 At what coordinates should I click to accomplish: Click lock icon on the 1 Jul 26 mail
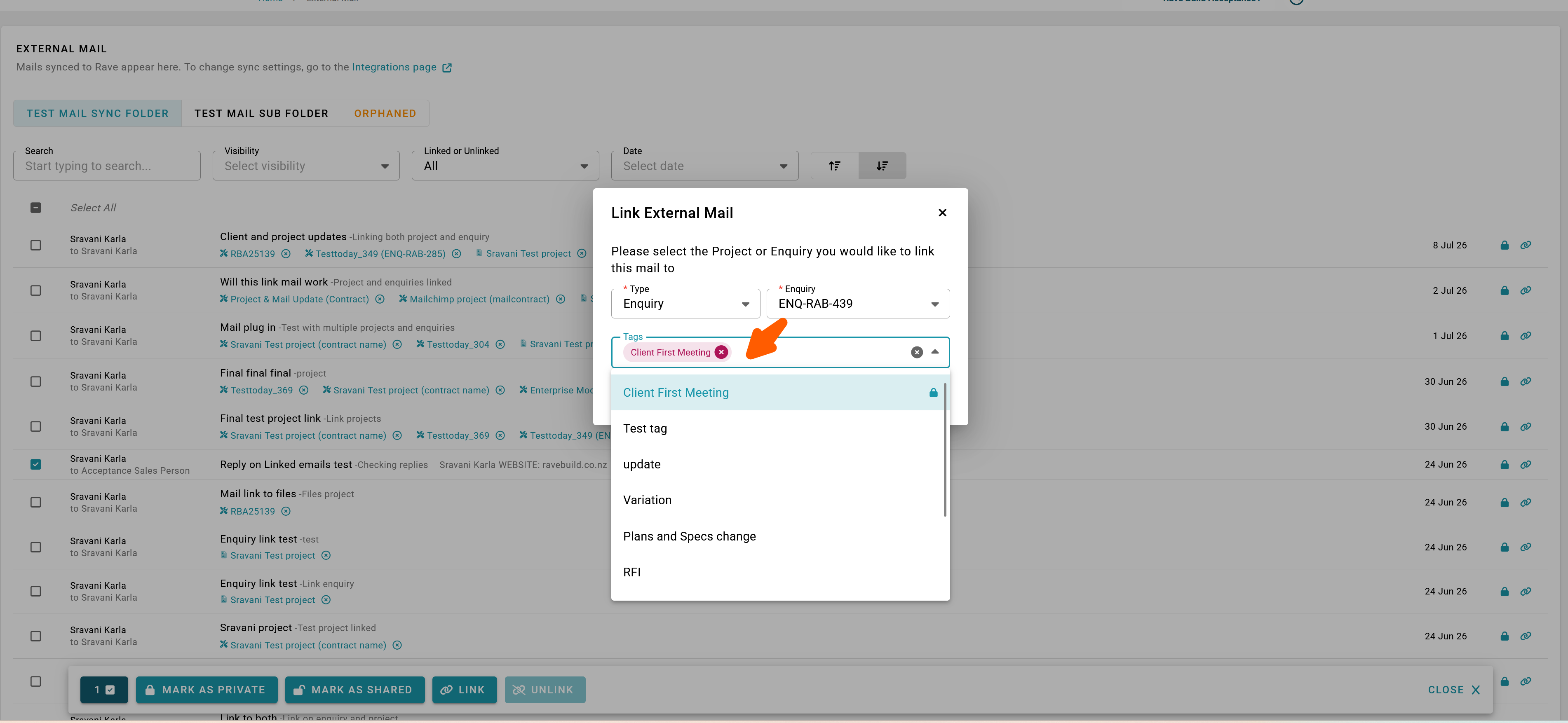[x=1504, y=336]
